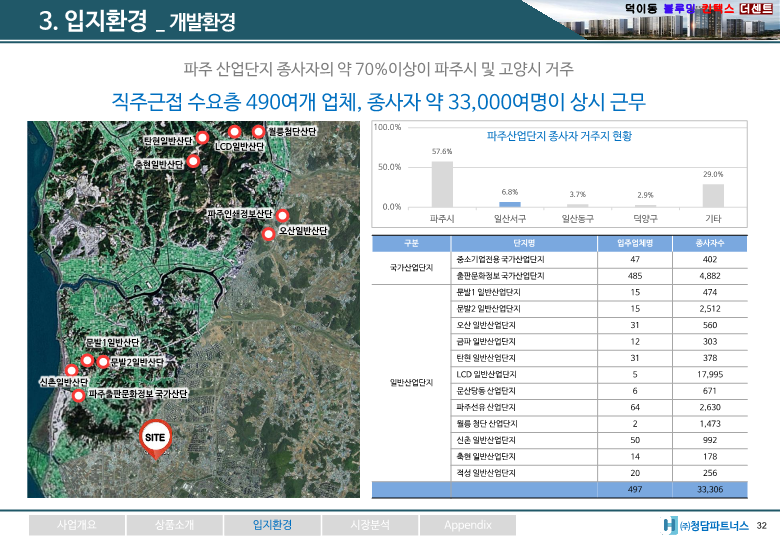This screenshot has width=780, height=540.
Task: Click the total 33,306 cell
Action: [710, 489]
